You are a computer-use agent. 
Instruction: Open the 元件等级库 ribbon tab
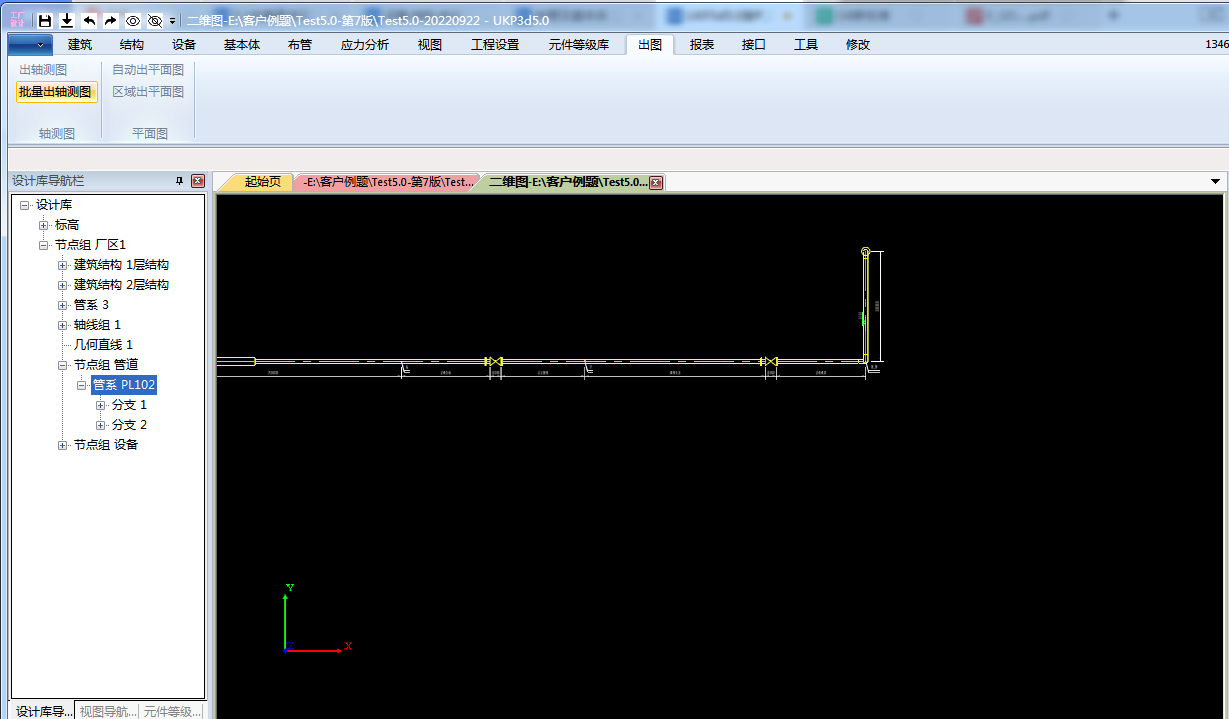(x=579, y=44)
